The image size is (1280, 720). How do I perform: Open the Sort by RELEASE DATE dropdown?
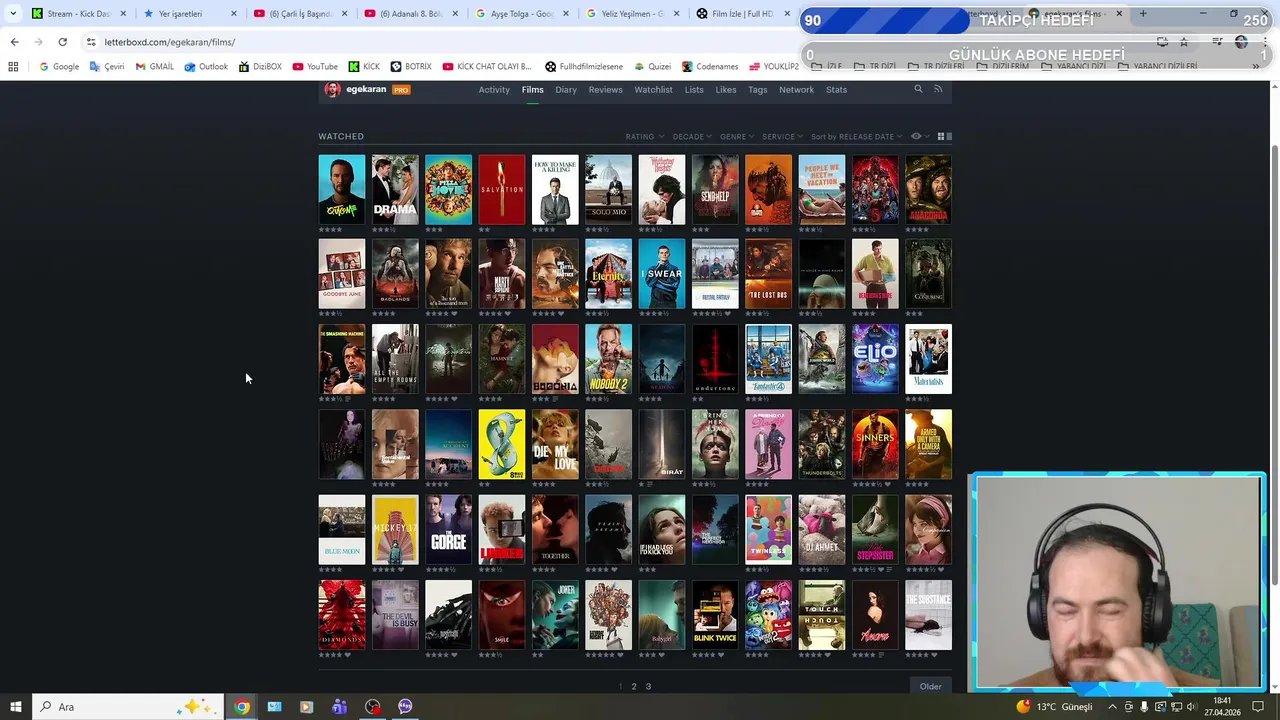pyautogui.click(x=856, y=136)
